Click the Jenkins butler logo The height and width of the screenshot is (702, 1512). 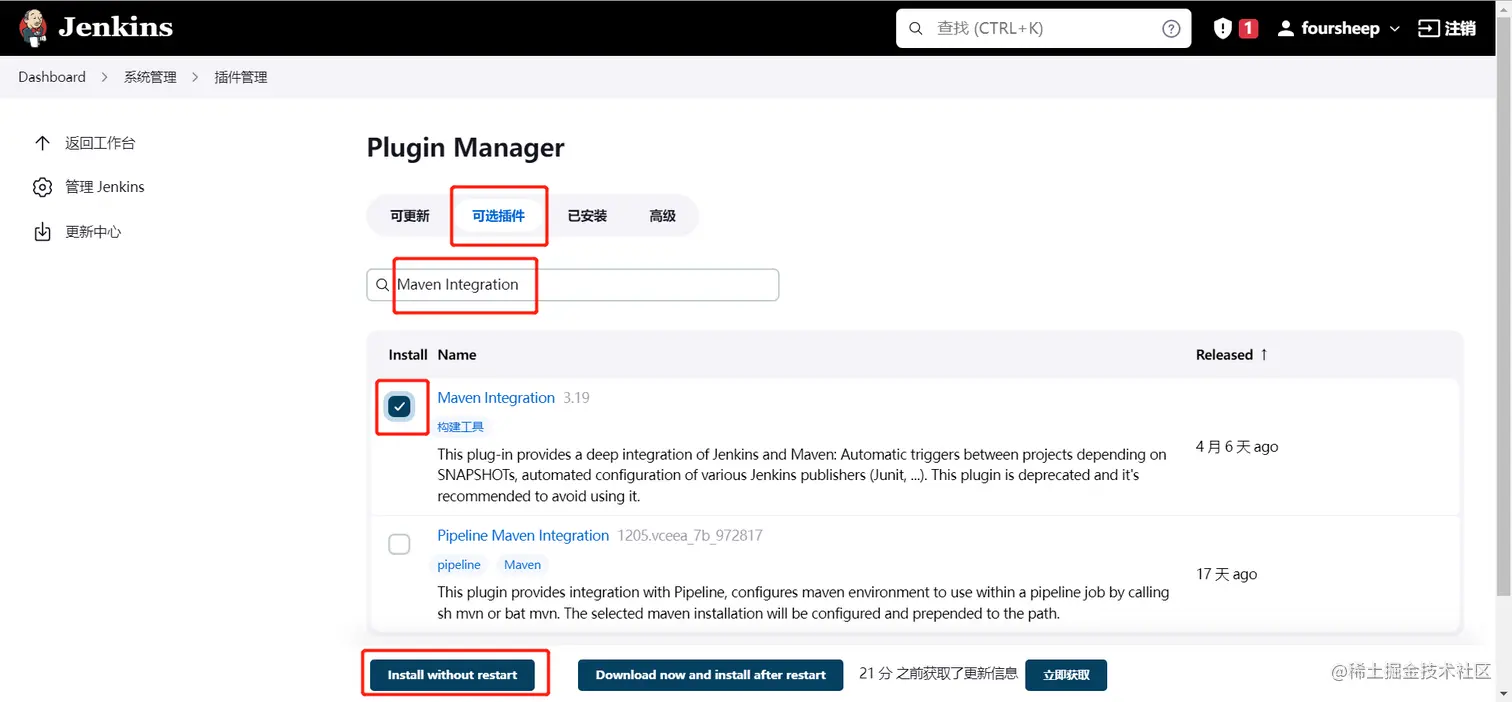tap(33, 28)
